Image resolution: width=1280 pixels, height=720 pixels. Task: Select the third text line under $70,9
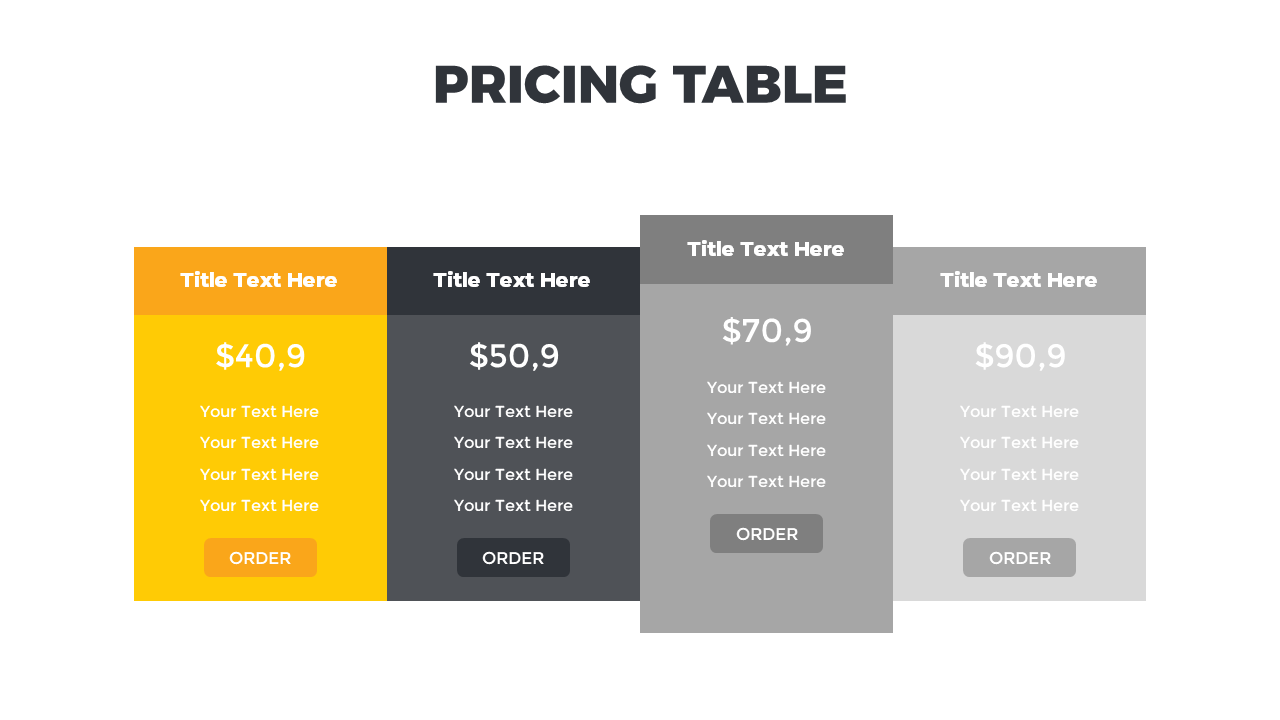tap(766, 450)
